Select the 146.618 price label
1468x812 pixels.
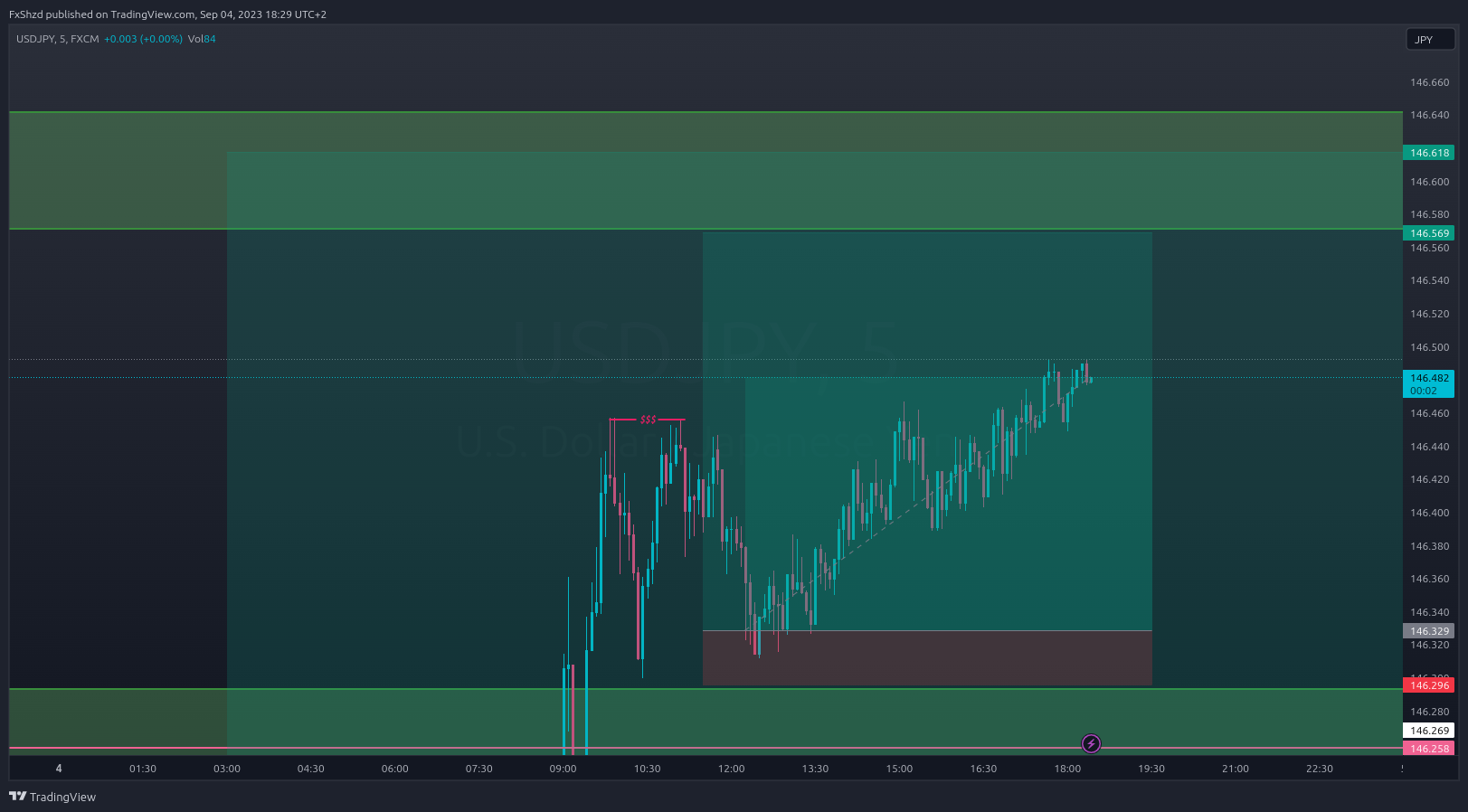click(x=1429, y=153)
